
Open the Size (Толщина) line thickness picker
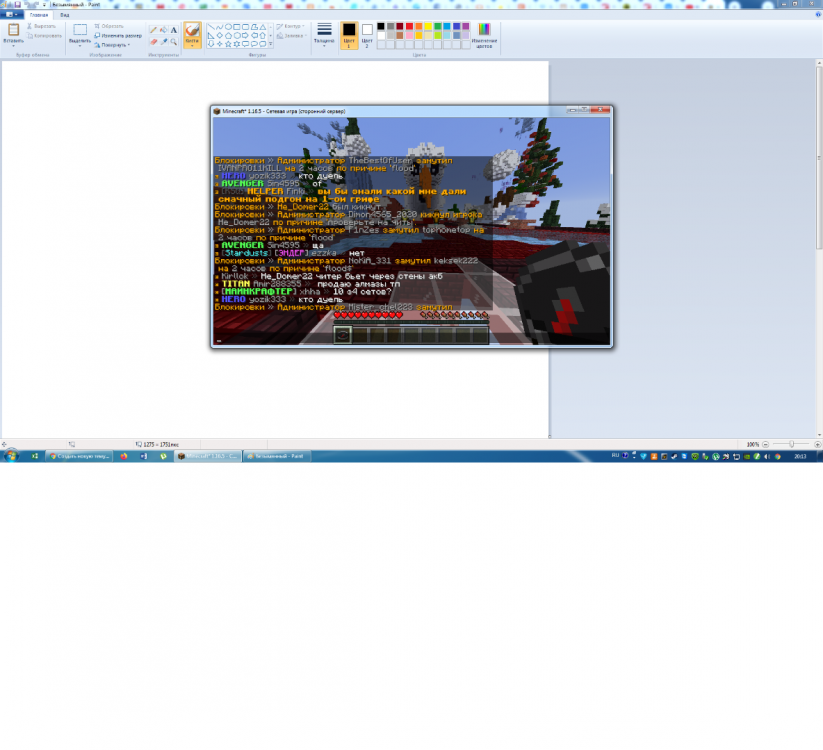324,34
